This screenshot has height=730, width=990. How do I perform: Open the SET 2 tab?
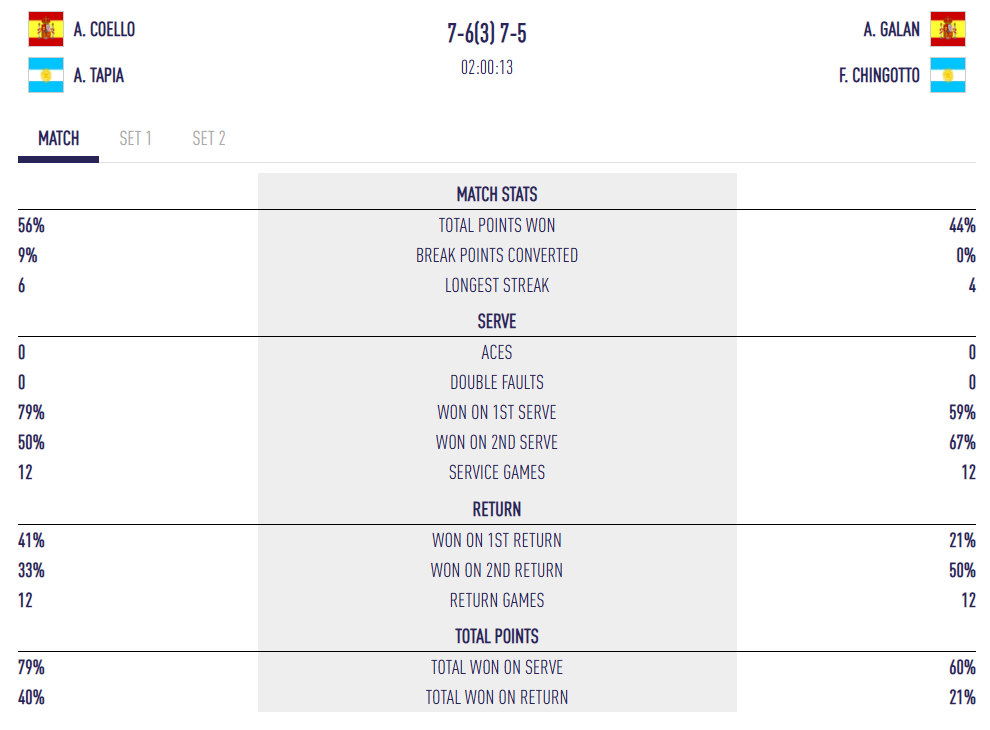(209, 139)
